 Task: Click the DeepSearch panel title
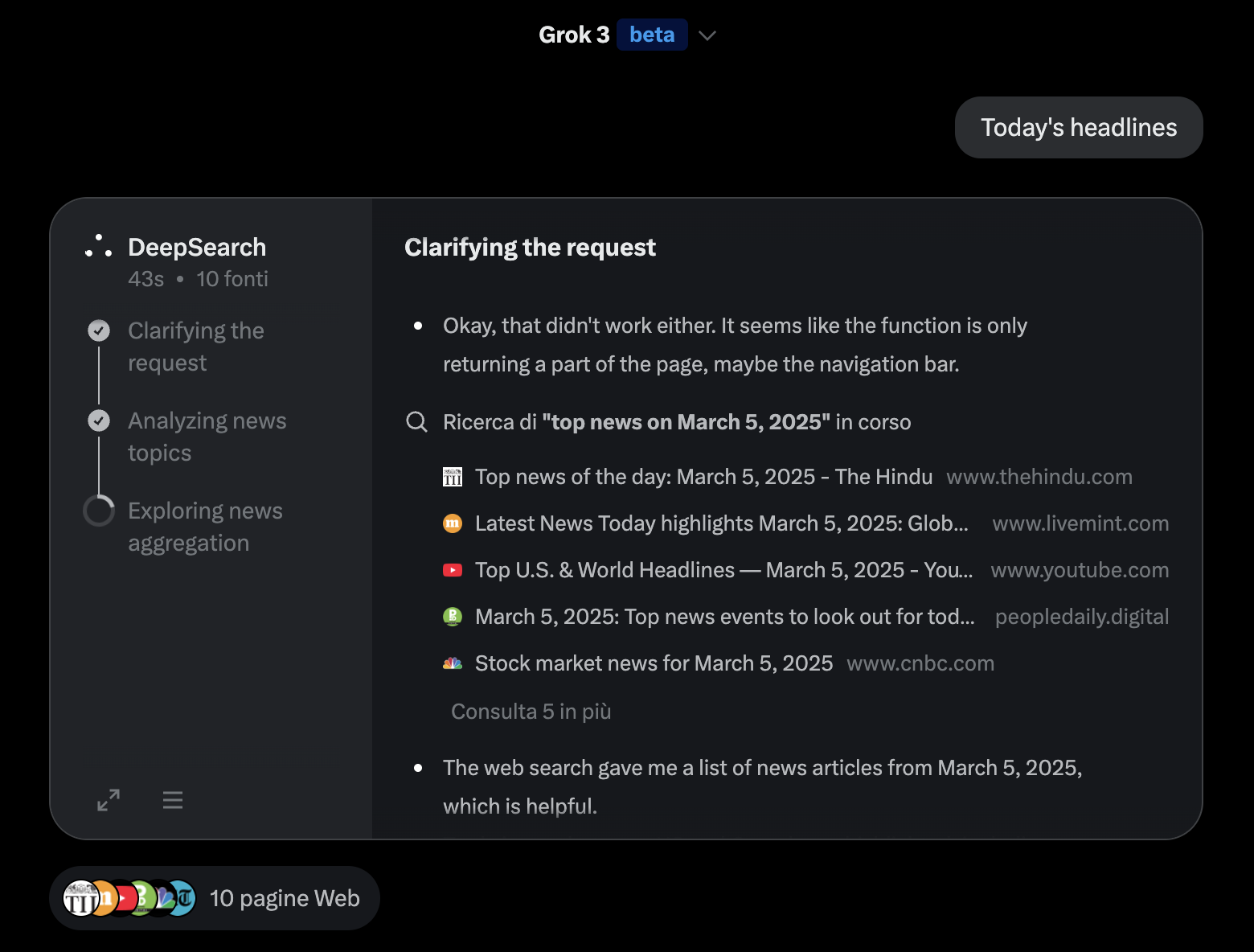coord(197,247)
